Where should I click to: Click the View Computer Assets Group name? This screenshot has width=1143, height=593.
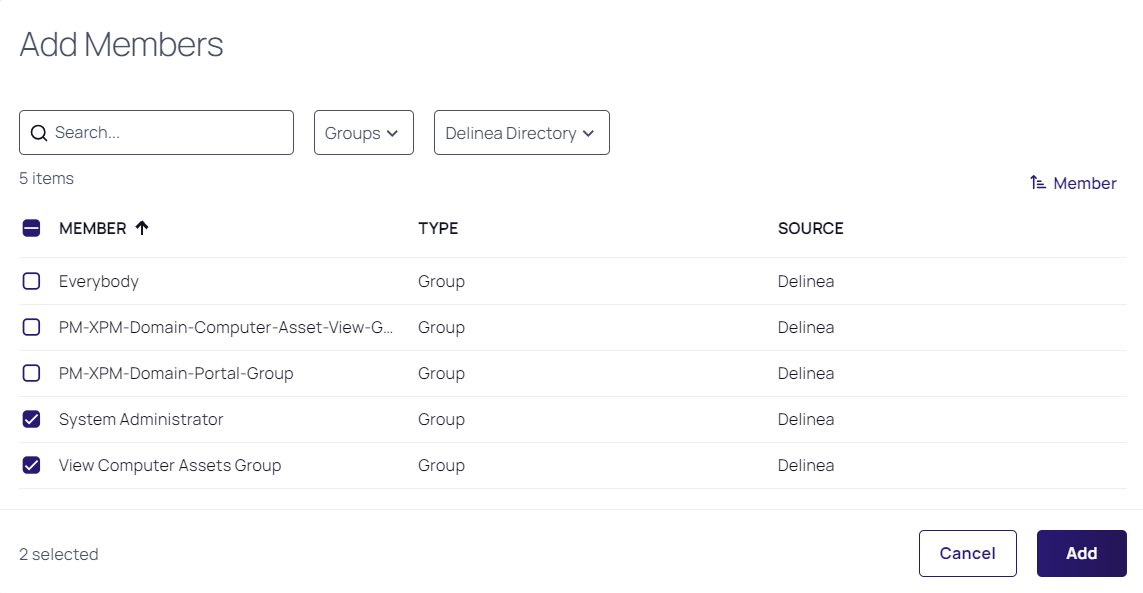(x=170, y=465)
